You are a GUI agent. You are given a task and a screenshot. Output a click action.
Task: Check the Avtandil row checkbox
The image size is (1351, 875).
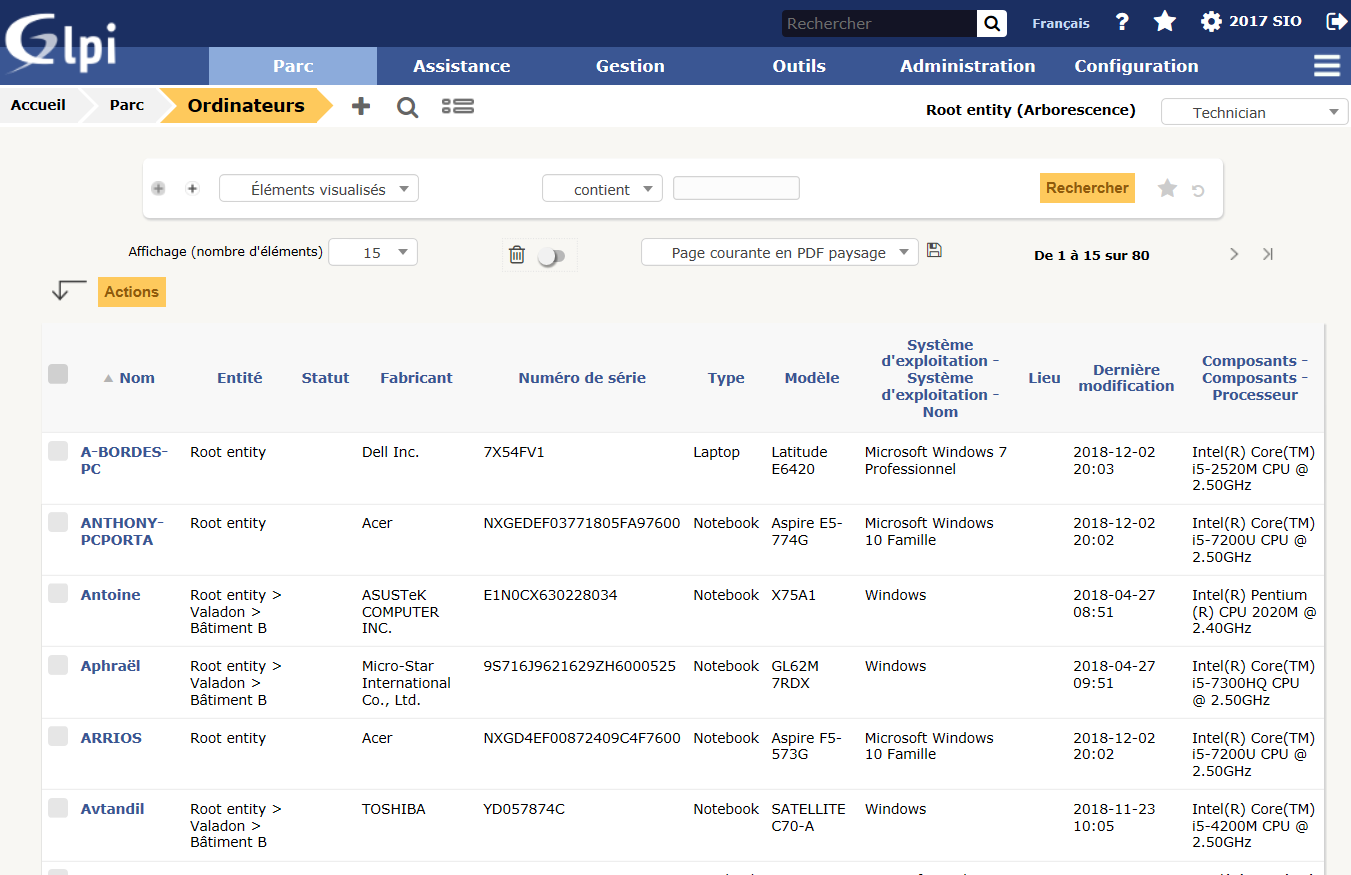click(x=58, y=808)
